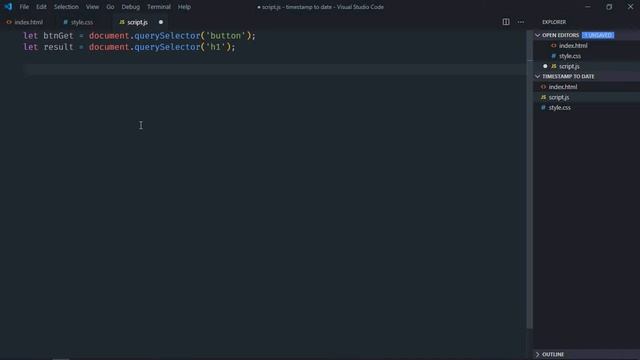
Task: Open the Go menu
Action: click(110, 7)
